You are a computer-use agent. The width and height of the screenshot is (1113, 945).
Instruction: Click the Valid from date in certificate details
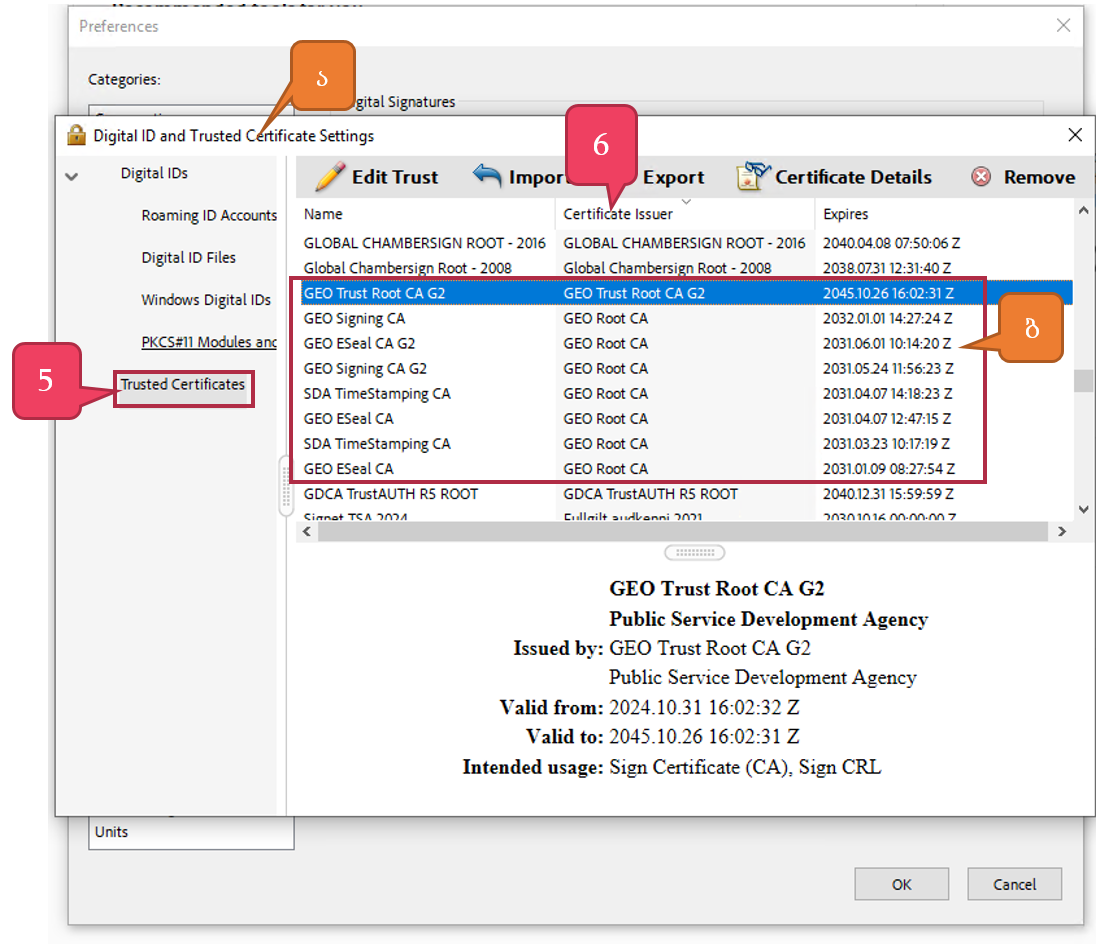click(x=704, y=708)
